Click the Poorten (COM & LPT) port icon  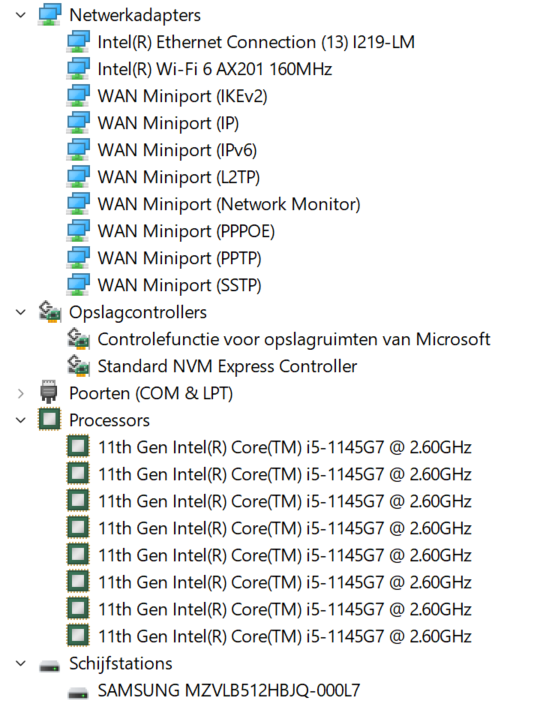point(49,392)
